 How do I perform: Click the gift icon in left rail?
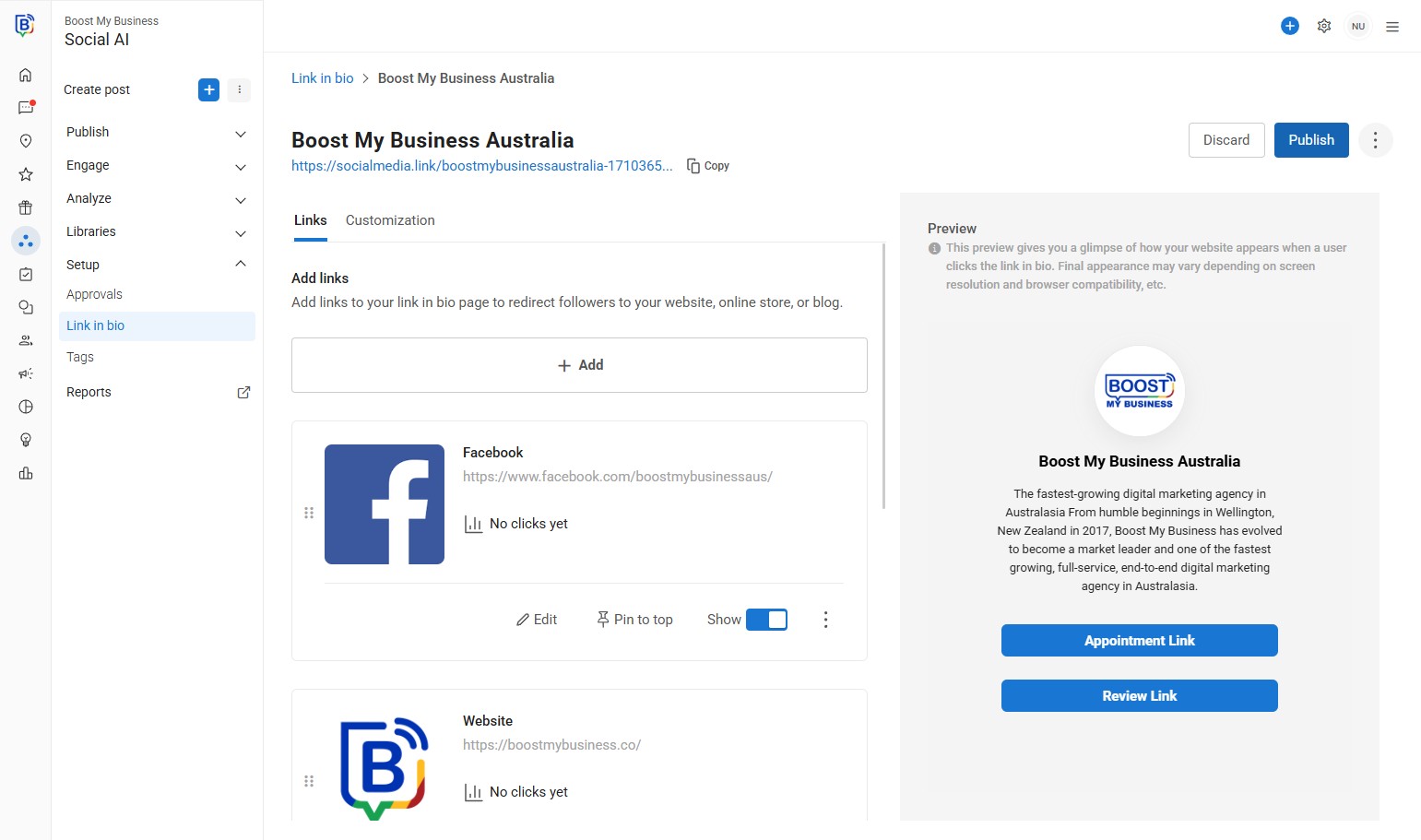(x=26, y=207)
